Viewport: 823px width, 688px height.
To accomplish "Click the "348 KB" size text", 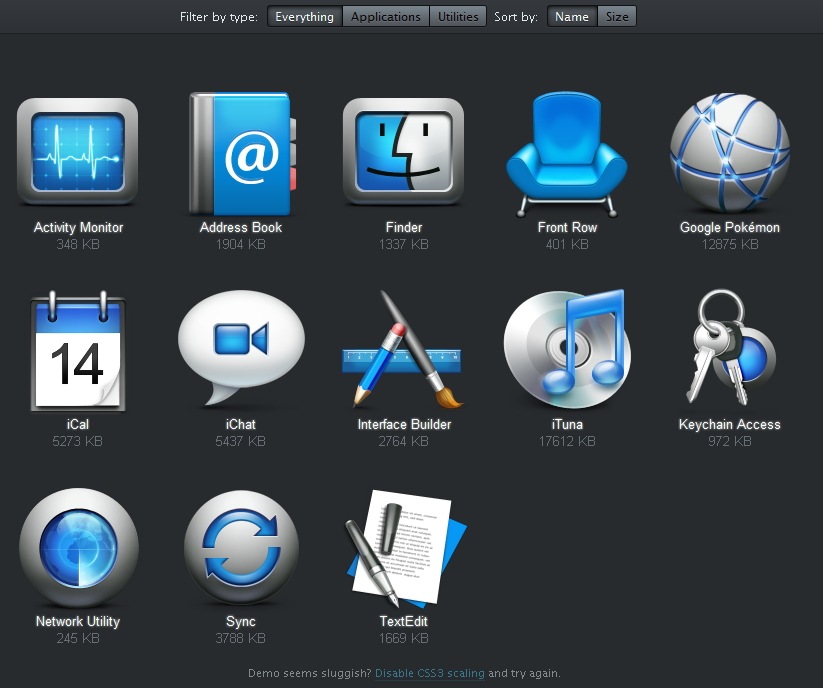I will (x=78, y=245).
